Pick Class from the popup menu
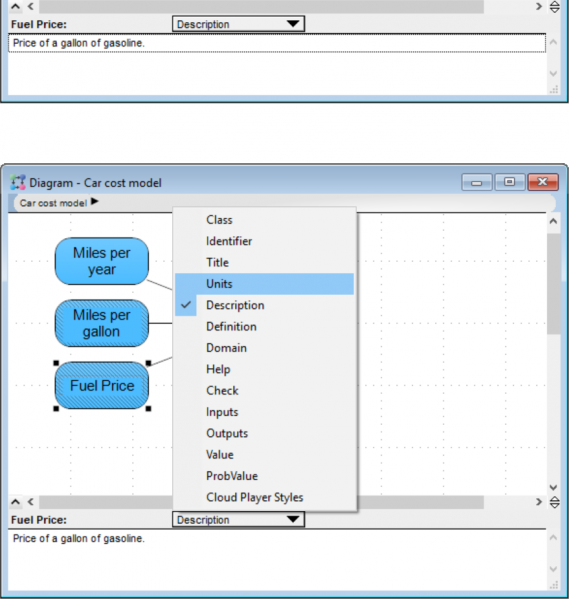 coord(264,220)
